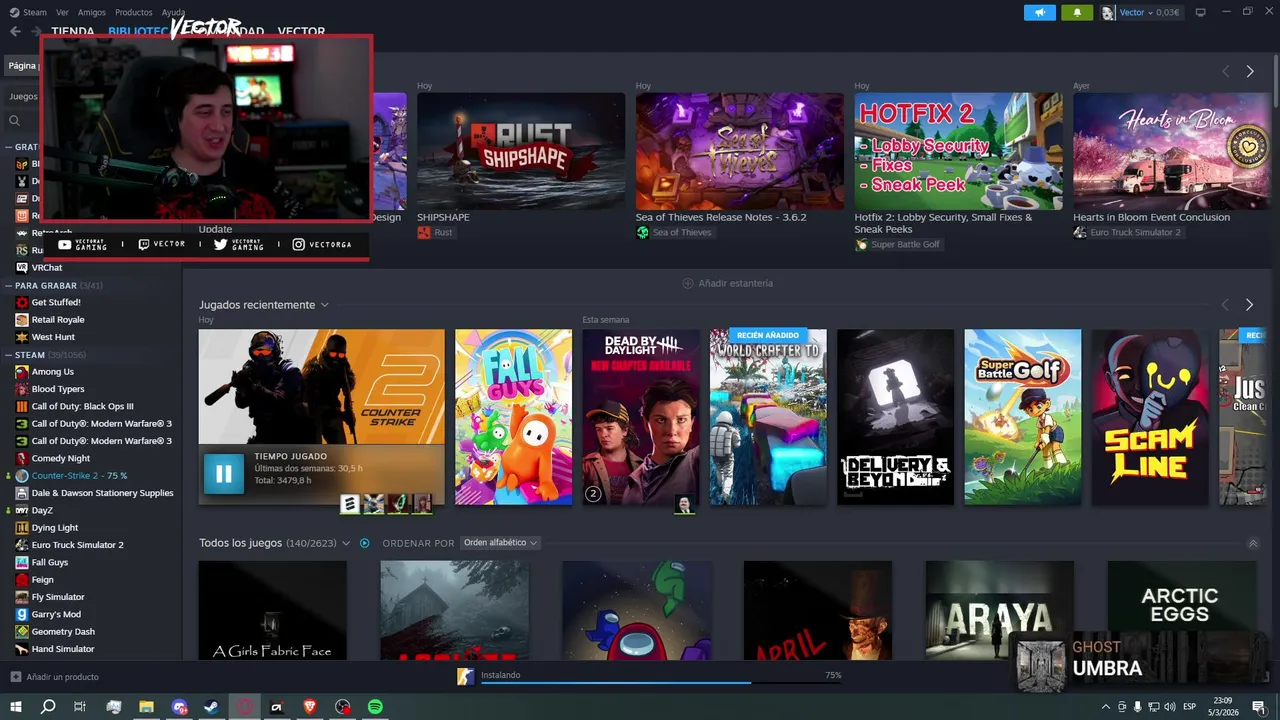Open the Arctic Eggs game cover
The height and width of the screenshot is (720, 1280).
coord(1180,609)
